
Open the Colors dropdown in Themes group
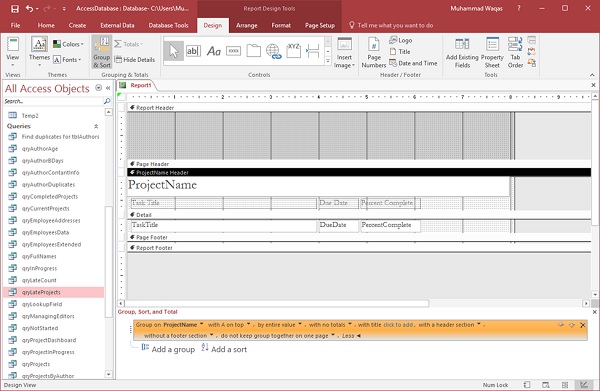point(68,44)
